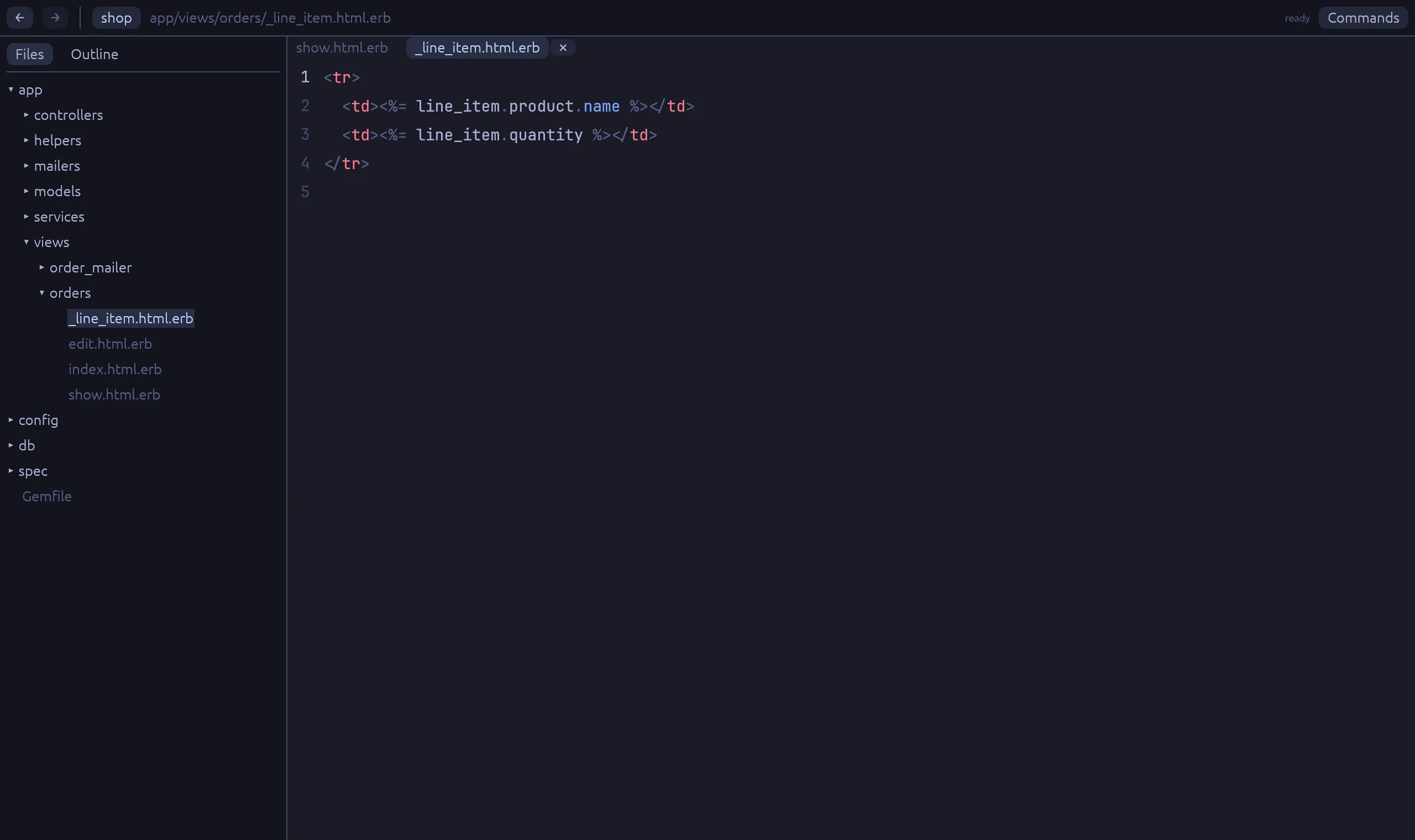Image resolution: width=1415 pixels, height=840 pixels.
Task: Switch to the Outline tab
Action: pyautogui.click(x=95, y=54)
